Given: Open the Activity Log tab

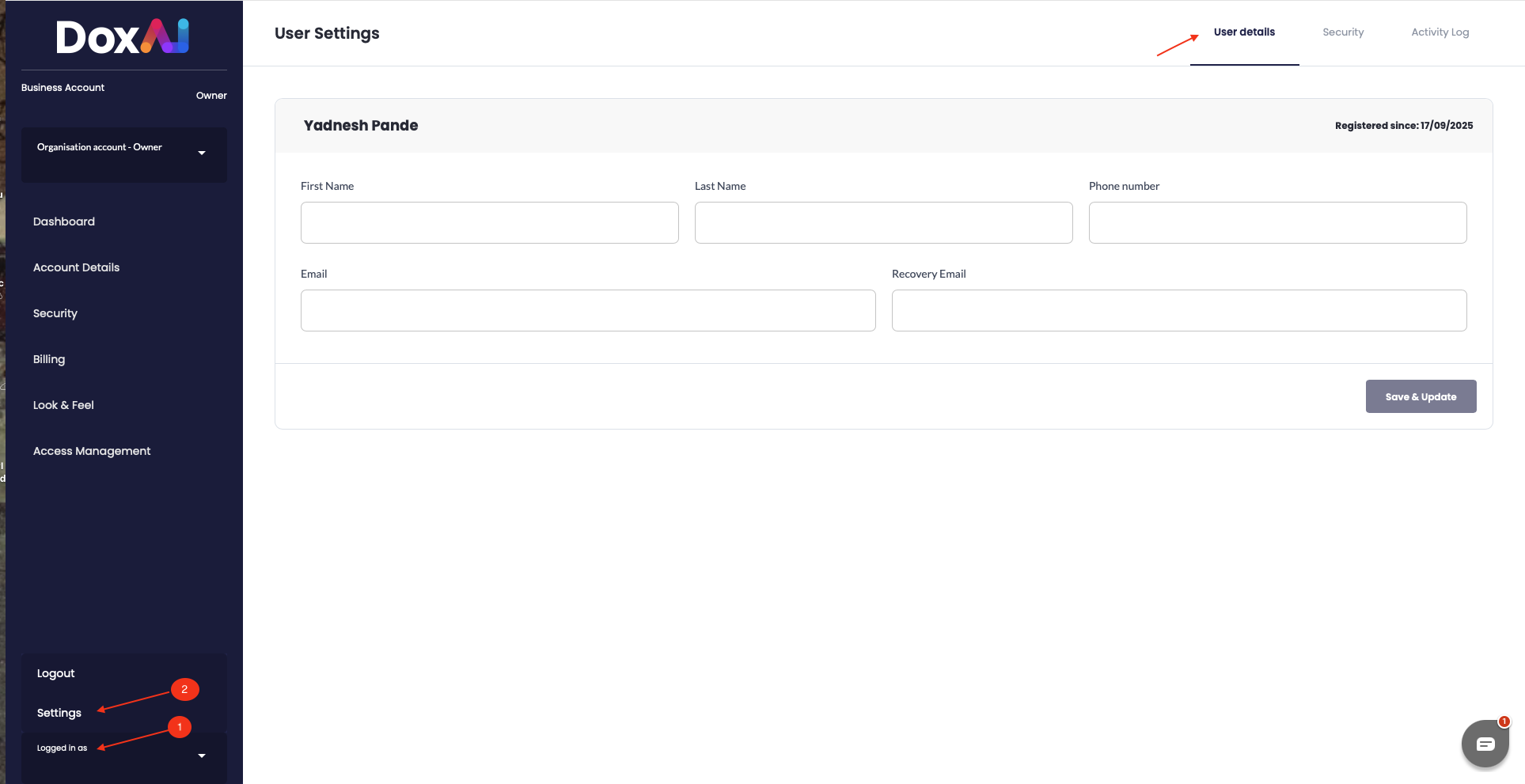Looking at the screenshot, I should tap(1440, 32).
